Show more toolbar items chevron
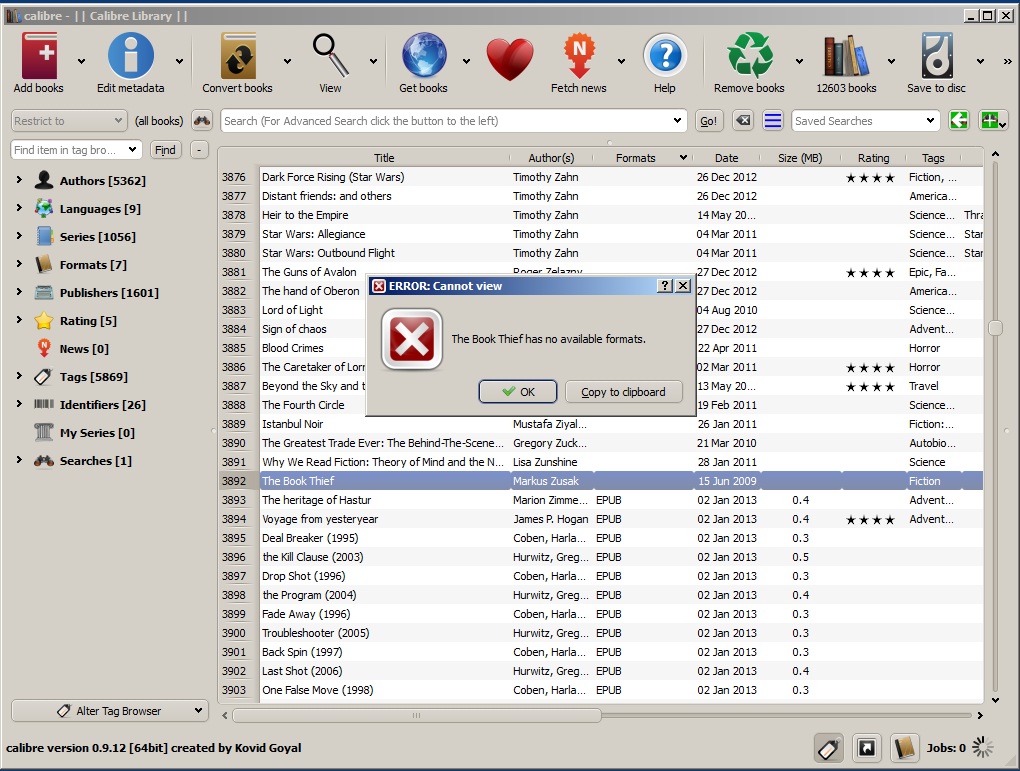Viewport: 1020px width, 771px height. (1008, 61)
